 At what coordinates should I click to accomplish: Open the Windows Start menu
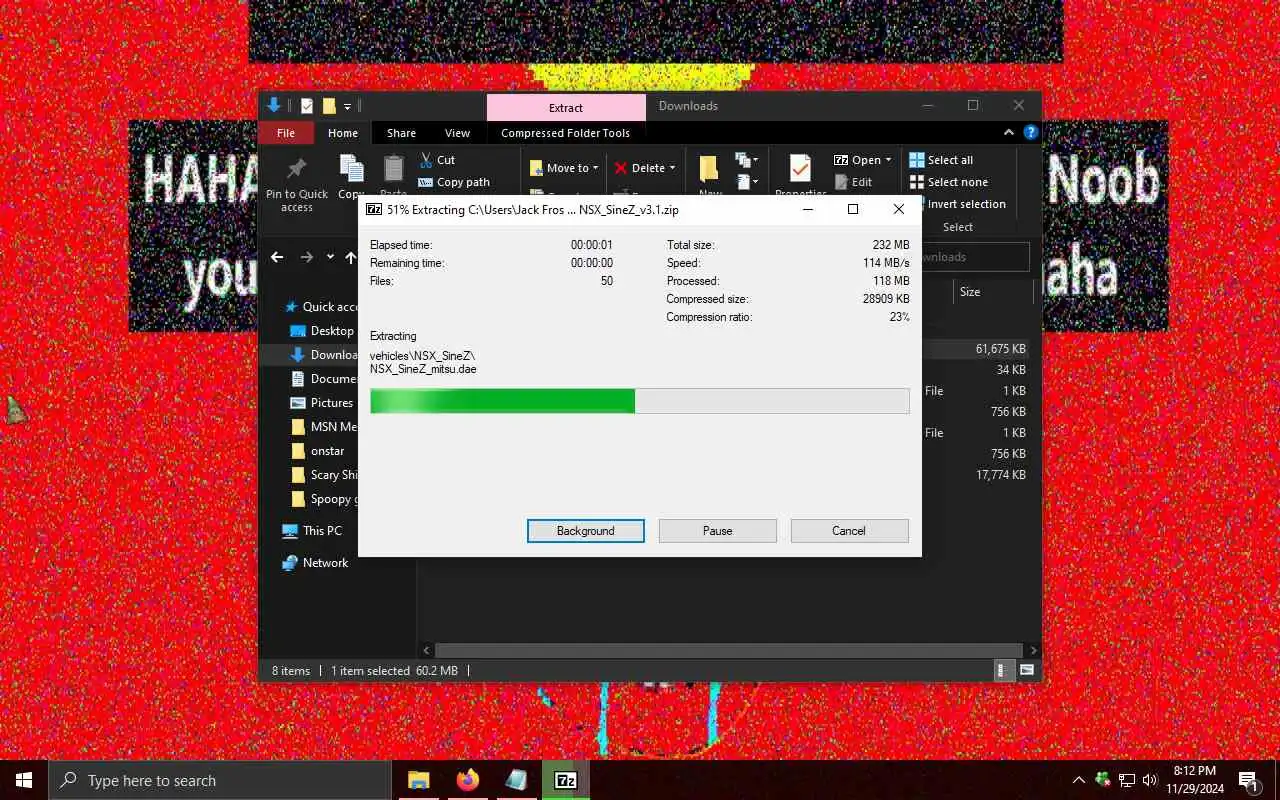[x=24, y=780]
